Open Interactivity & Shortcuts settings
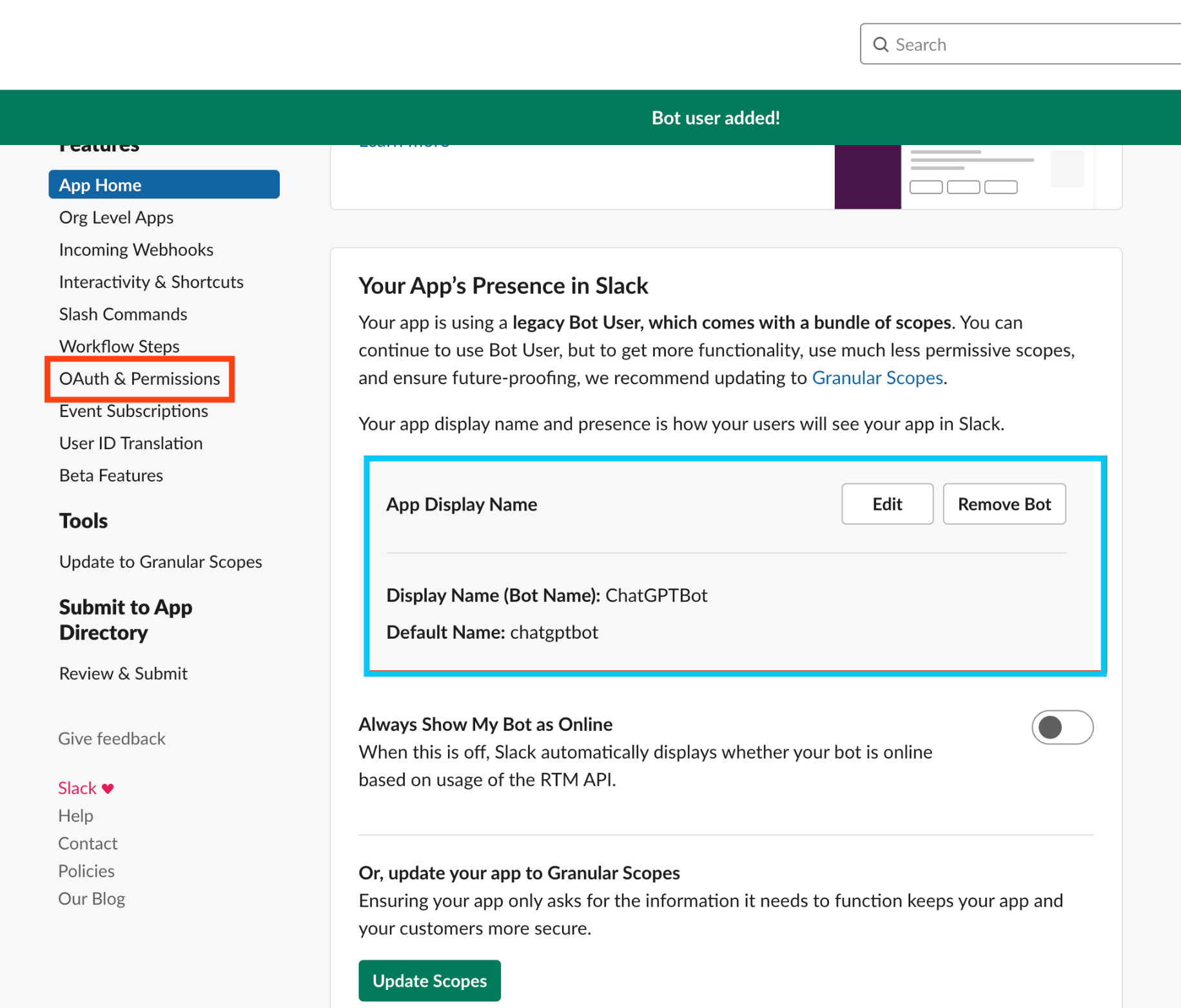The height and width of the screenshot is (1008, 1181). (151, 282)
